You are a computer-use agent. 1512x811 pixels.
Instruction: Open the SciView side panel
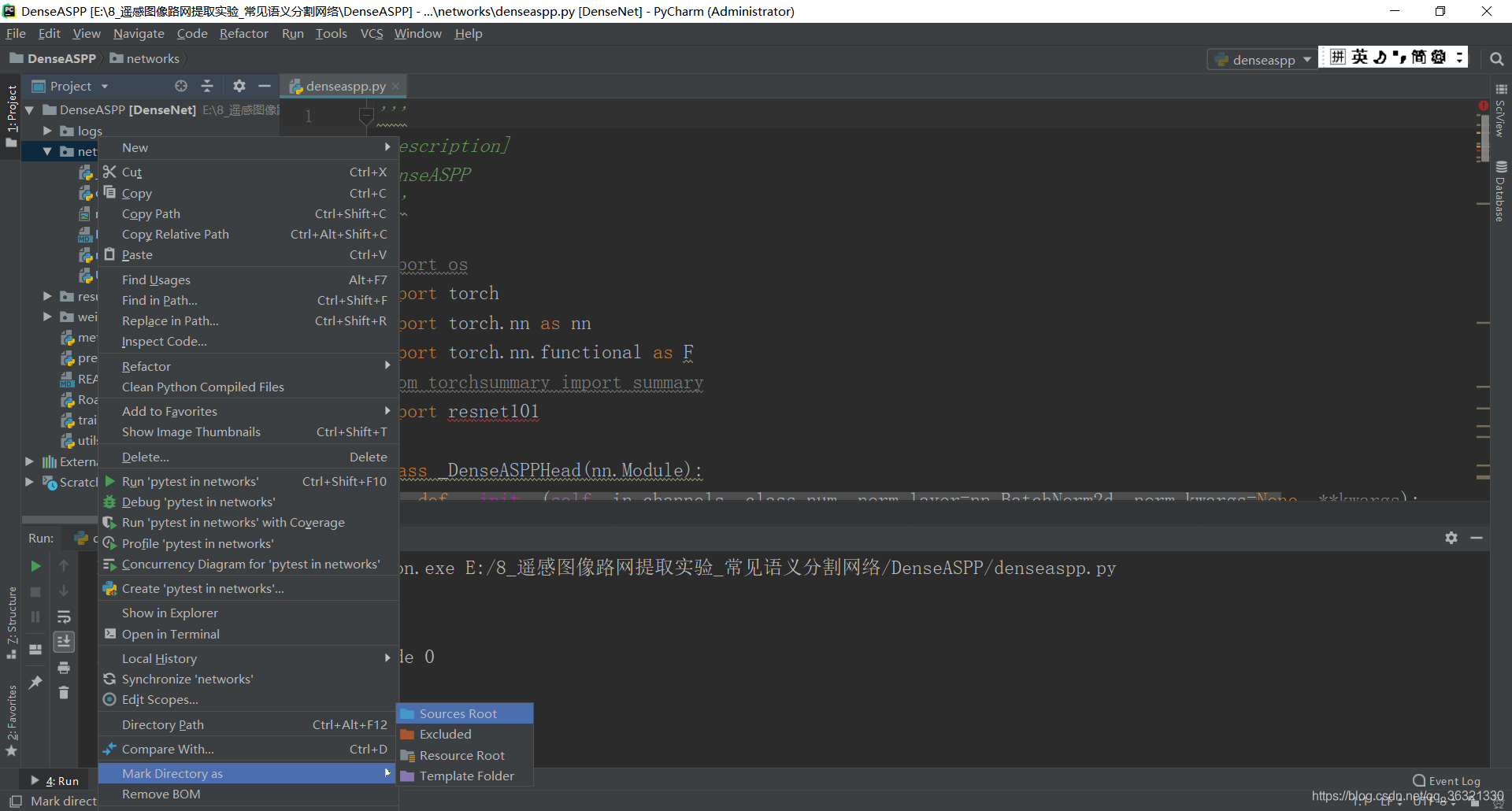pyautogui.click(x=1500, y=111)
